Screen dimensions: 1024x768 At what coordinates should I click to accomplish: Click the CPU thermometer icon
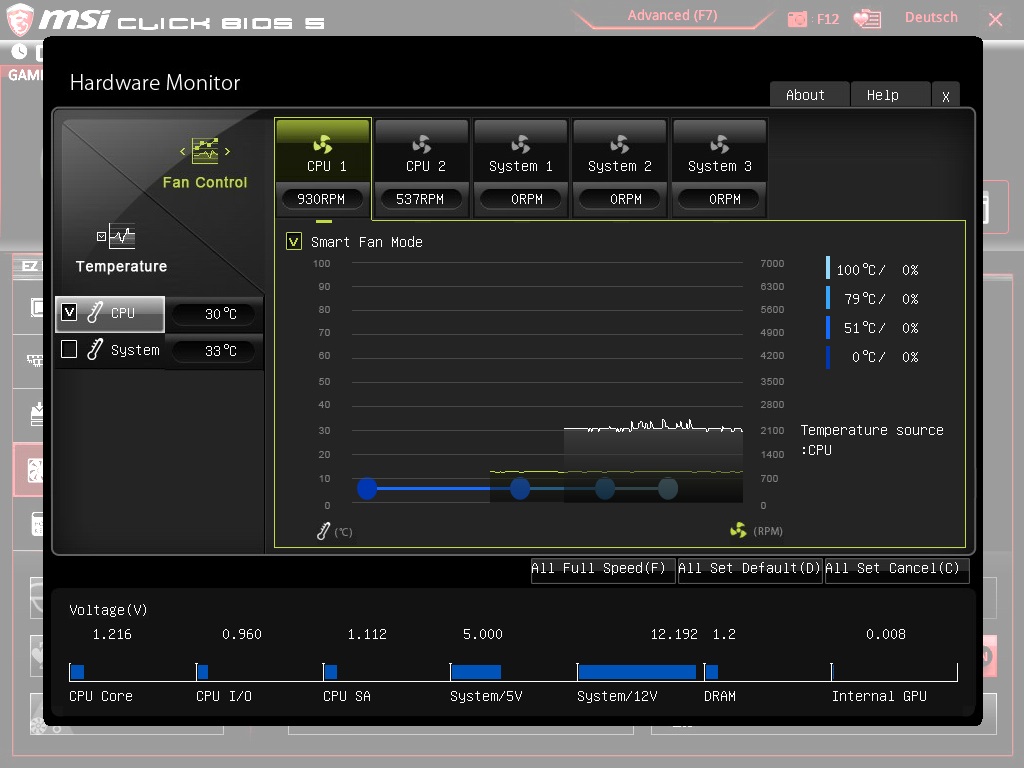pyautogui.click(x=95, y=312)
